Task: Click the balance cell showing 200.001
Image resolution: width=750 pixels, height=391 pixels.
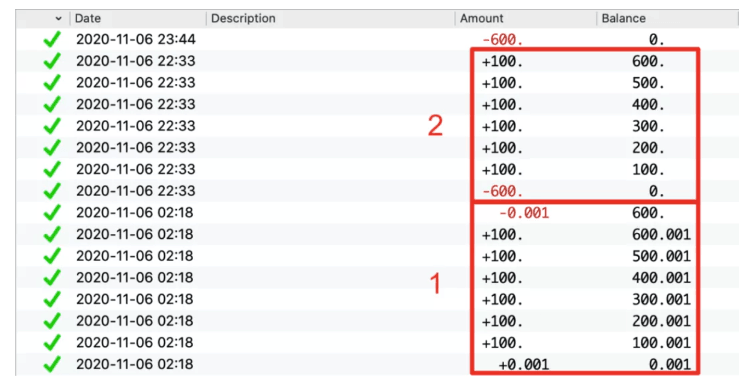Action: tap(662, 321)
